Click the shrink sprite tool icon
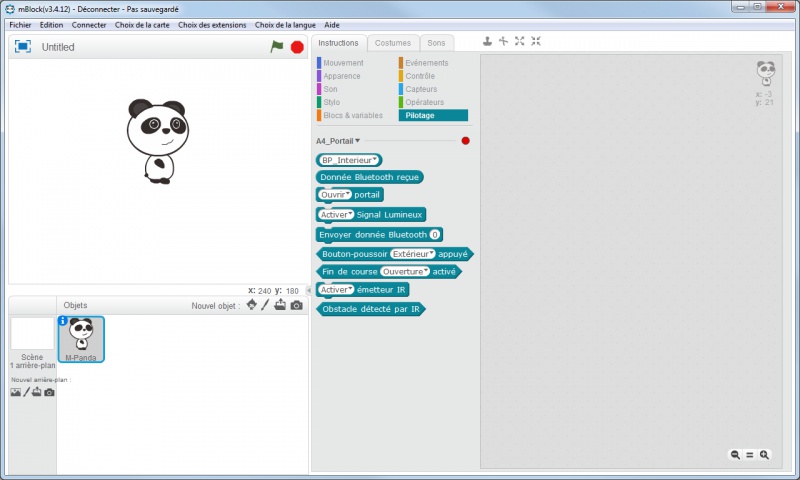The height and width of the screenshot is (480, 800). (x=536, y=41)
